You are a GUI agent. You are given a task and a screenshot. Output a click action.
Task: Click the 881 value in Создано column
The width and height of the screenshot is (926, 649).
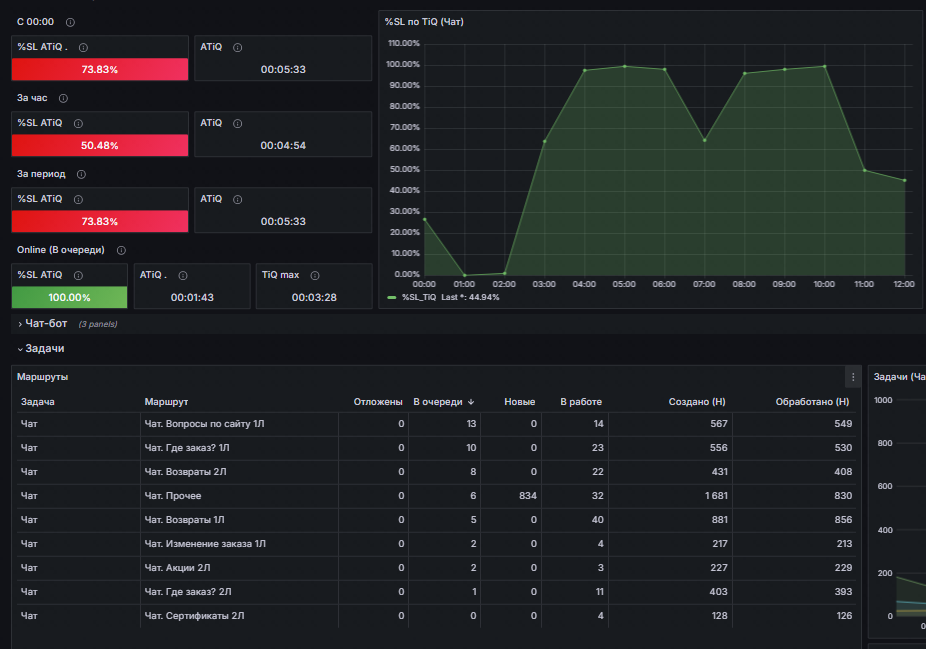719,520
